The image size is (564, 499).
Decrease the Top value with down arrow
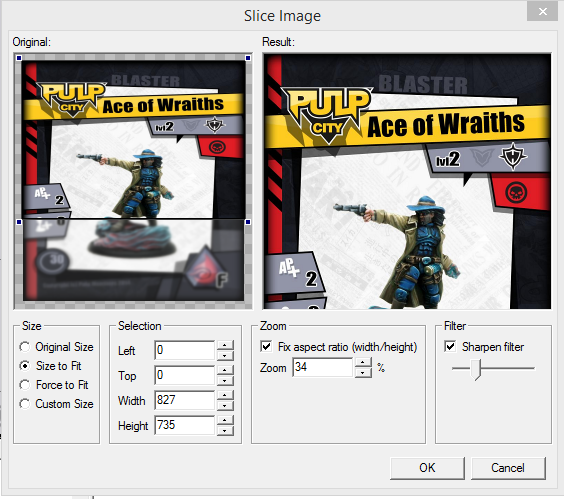225,380
